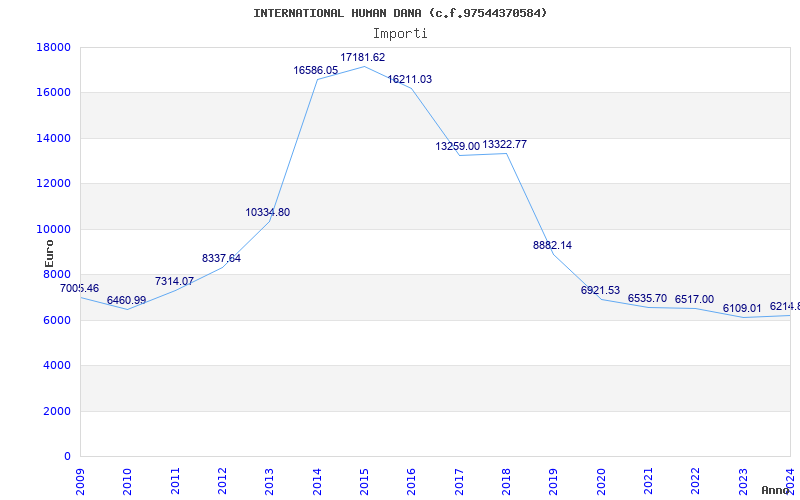Click the 6460.99 data label
Viewport: 800px width, 500px height.
pyautogui.click(x=127, y=300)
